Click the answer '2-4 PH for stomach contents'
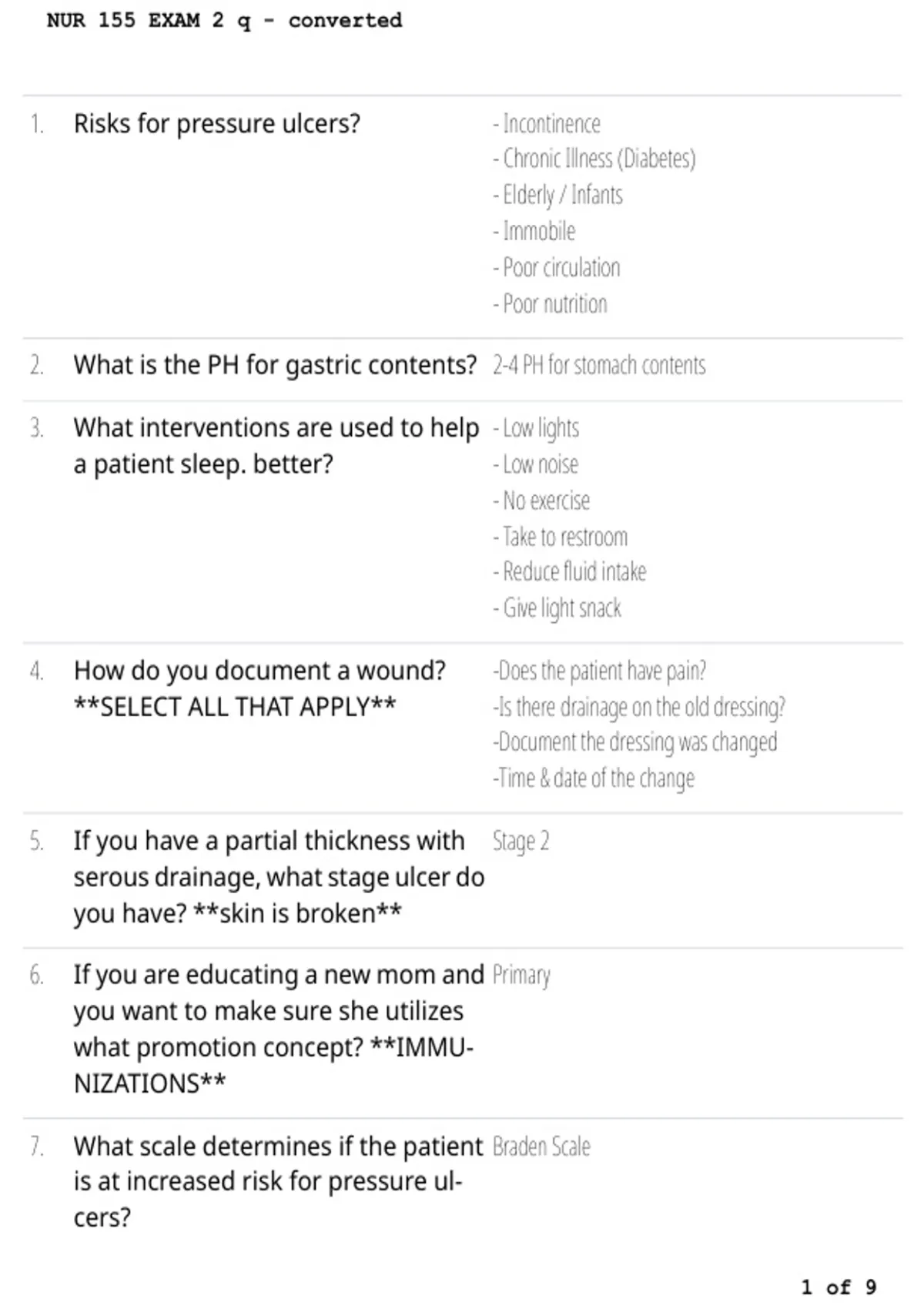Screen dimensions: 924x1309 [x=599, y=365]
